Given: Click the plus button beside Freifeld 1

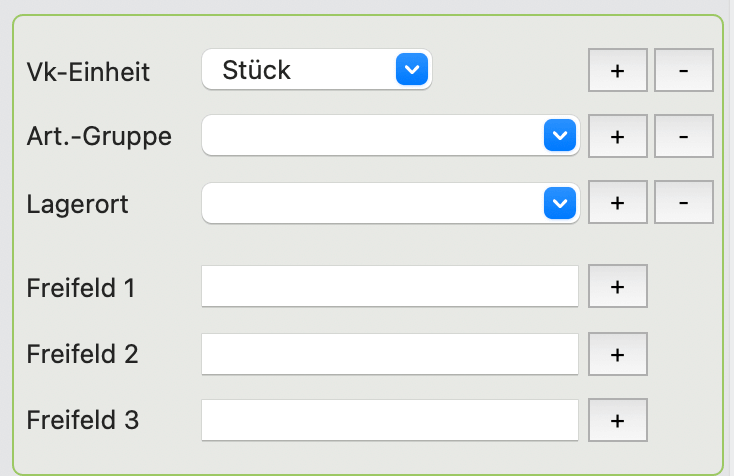Looking at the screenshot, I should (617, 286).
